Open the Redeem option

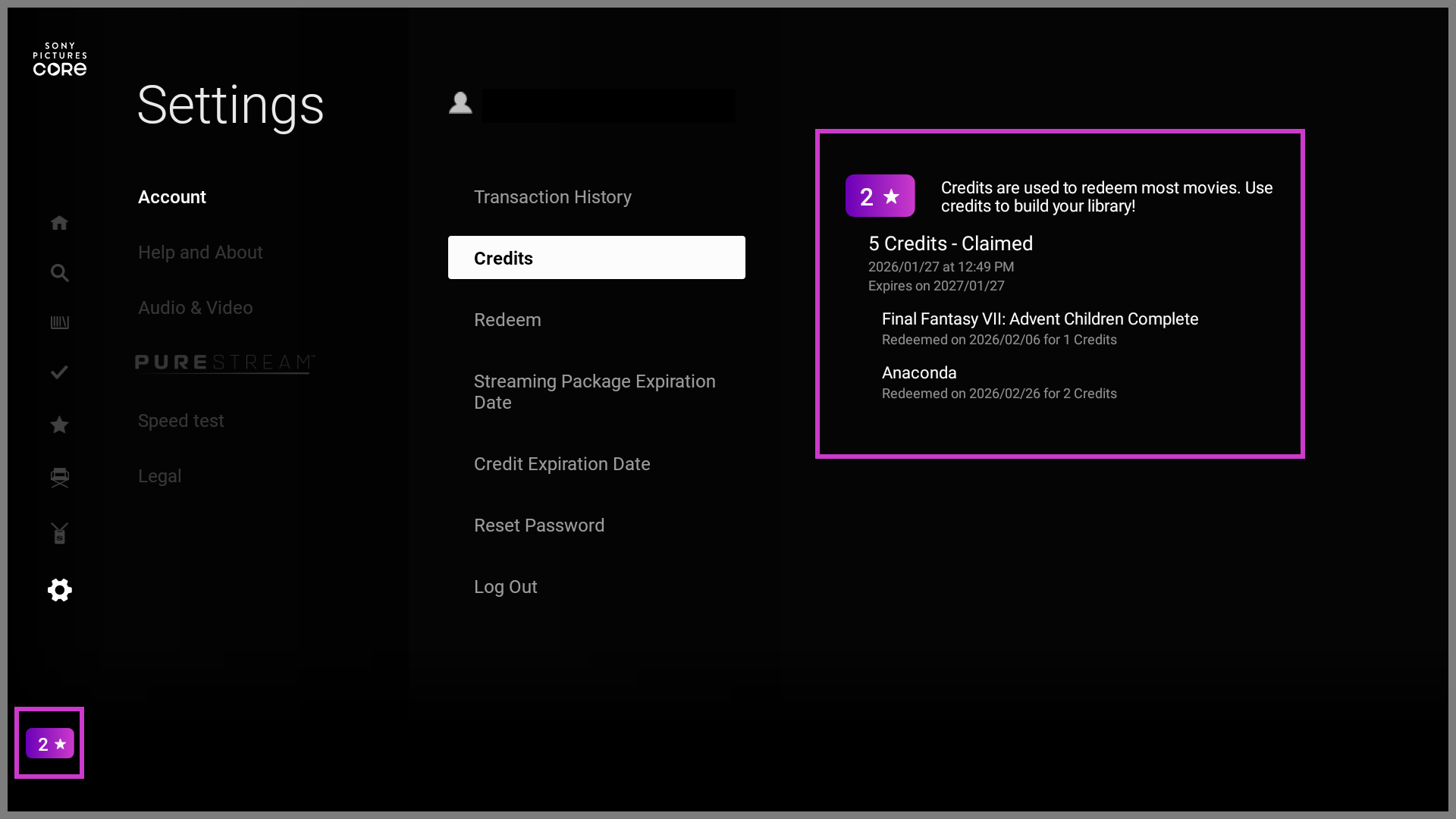[507, 320]
